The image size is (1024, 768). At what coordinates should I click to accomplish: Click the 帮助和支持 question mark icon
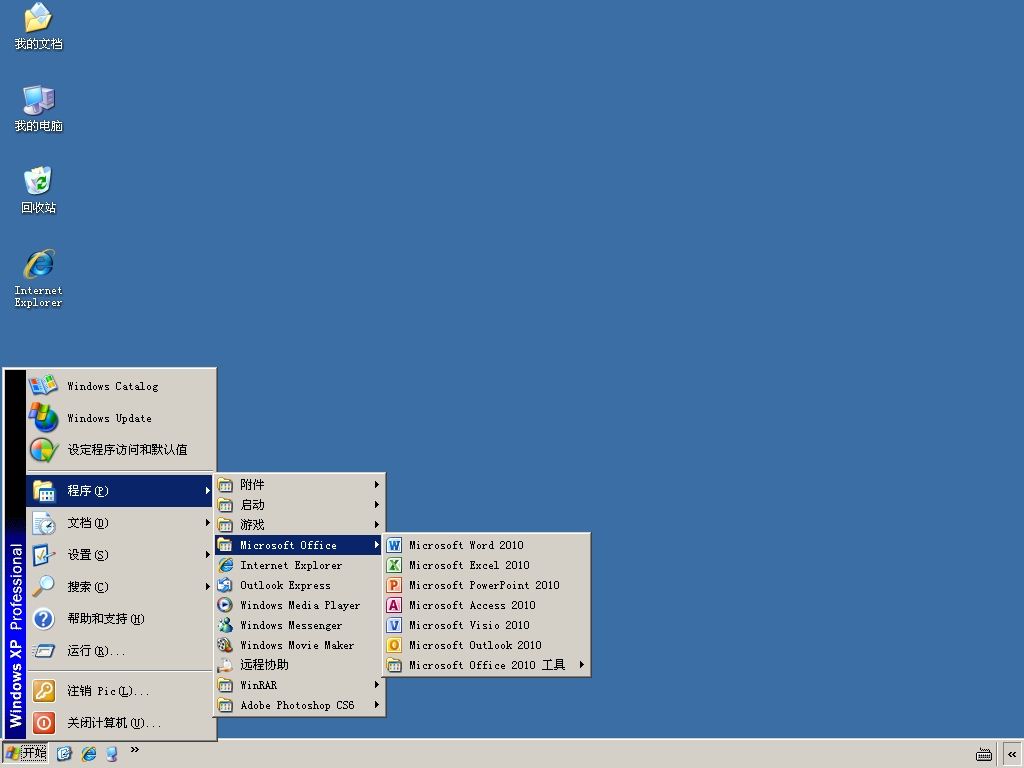tap(44, 618)
